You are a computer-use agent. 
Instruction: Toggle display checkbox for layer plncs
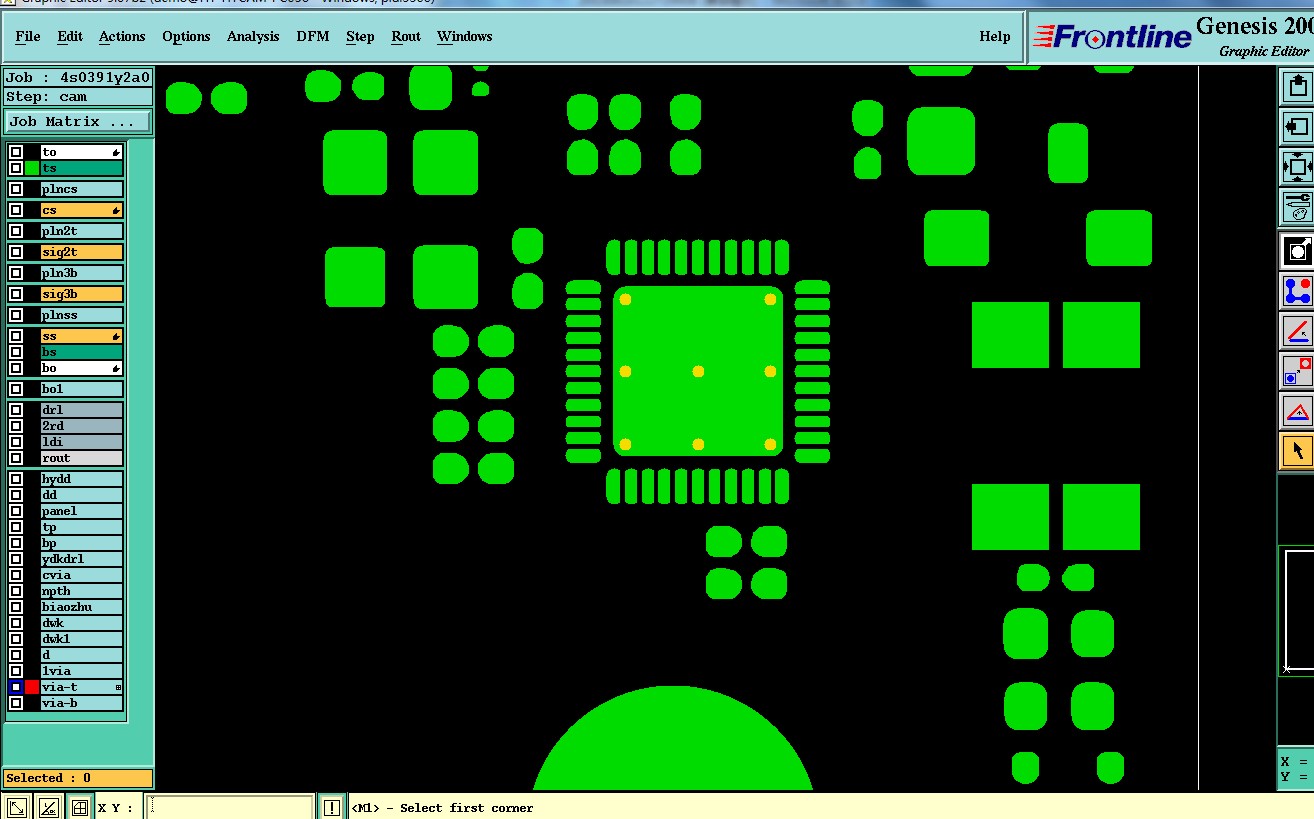pyautogui.click(x=16, y=189)
